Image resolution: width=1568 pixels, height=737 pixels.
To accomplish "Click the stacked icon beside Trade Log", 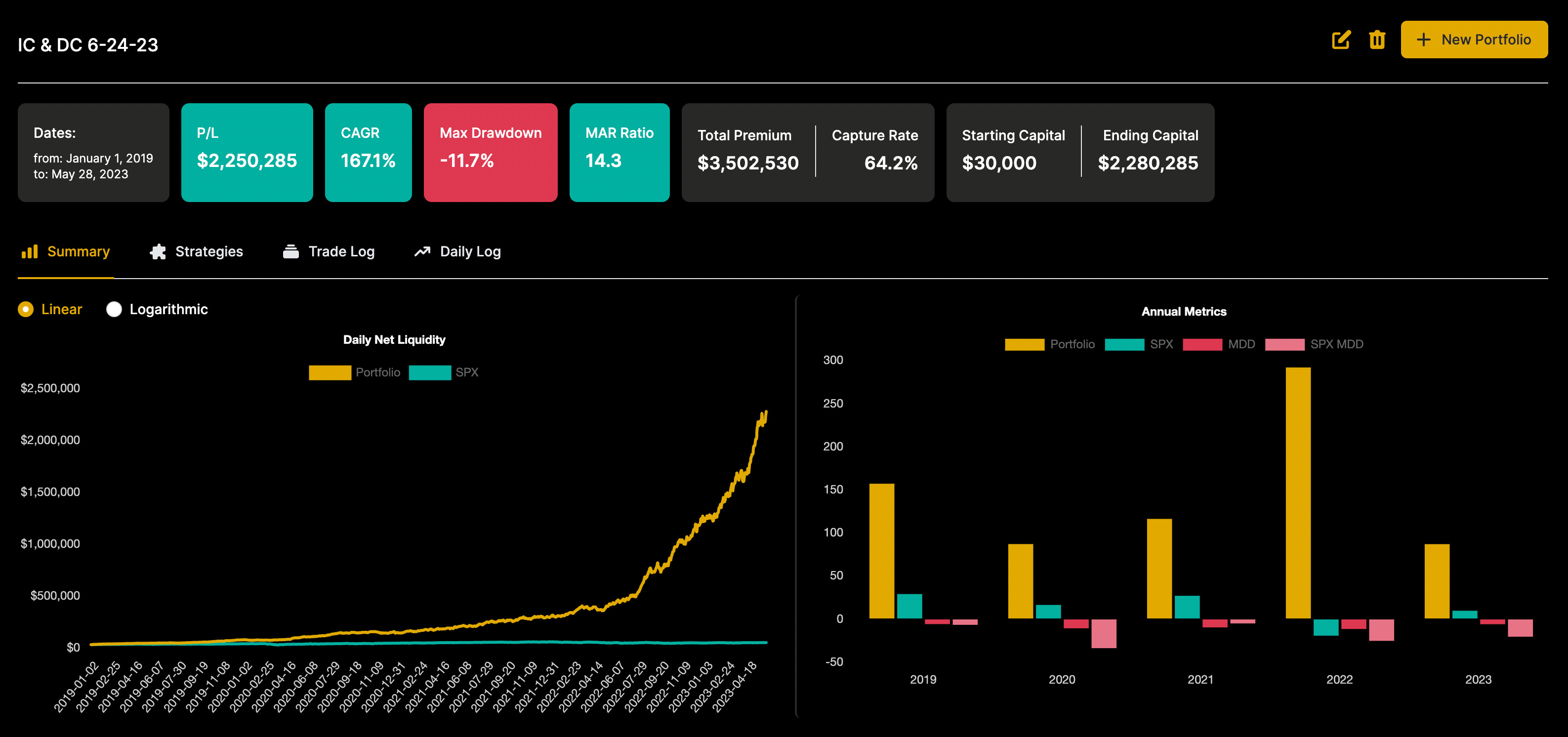I will (x=292, y=251).
